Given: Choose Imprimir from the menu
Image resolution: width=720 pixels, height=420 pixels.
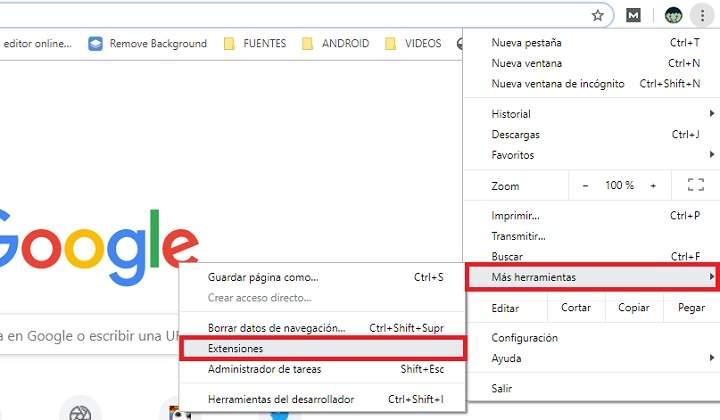Looking at the screenshot, I should coord(591,216).
